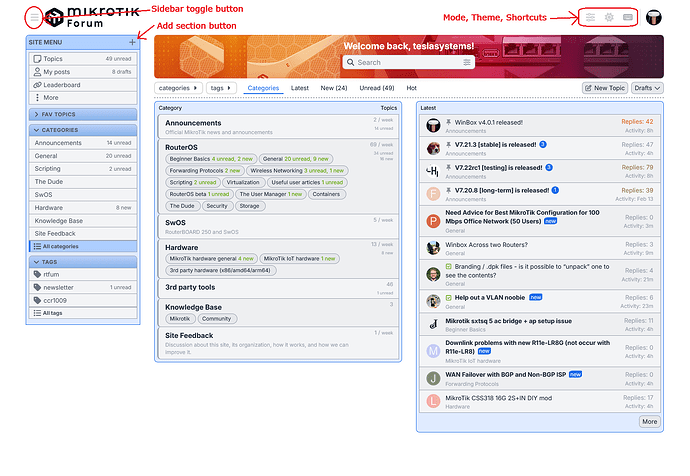The image size is (690, 476).
Task: Click the search magnifier icon
Action: [350, 62]
